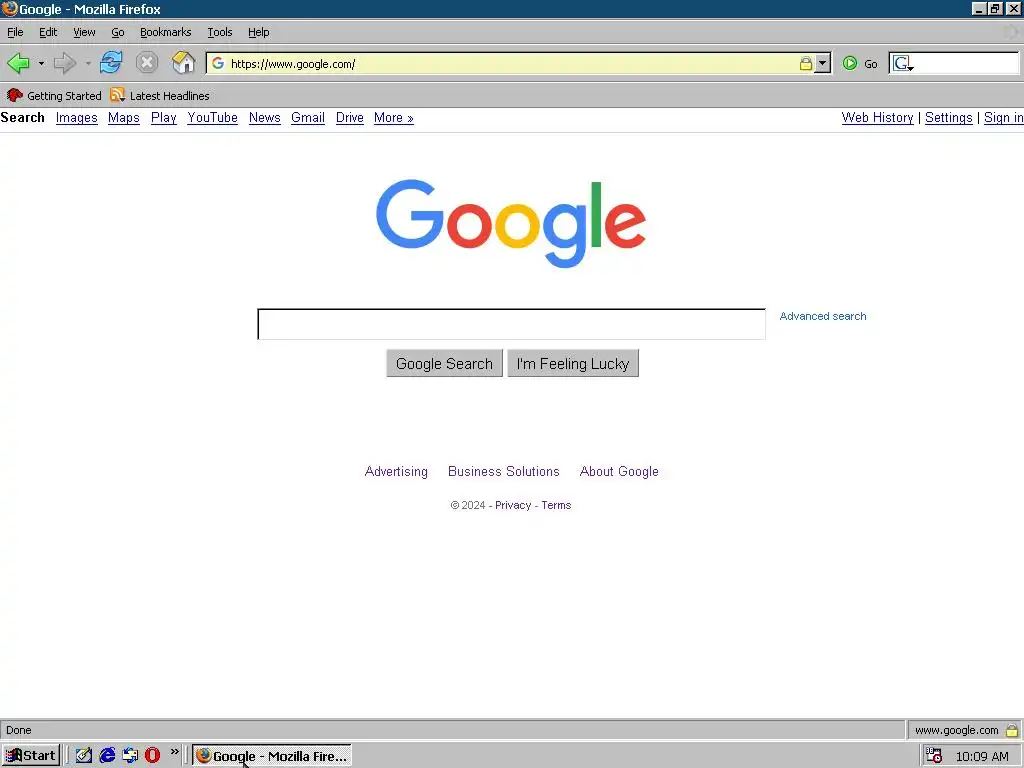The image size is (1024, 768).
Task: Click the Windows Start button
Action: 31,756
